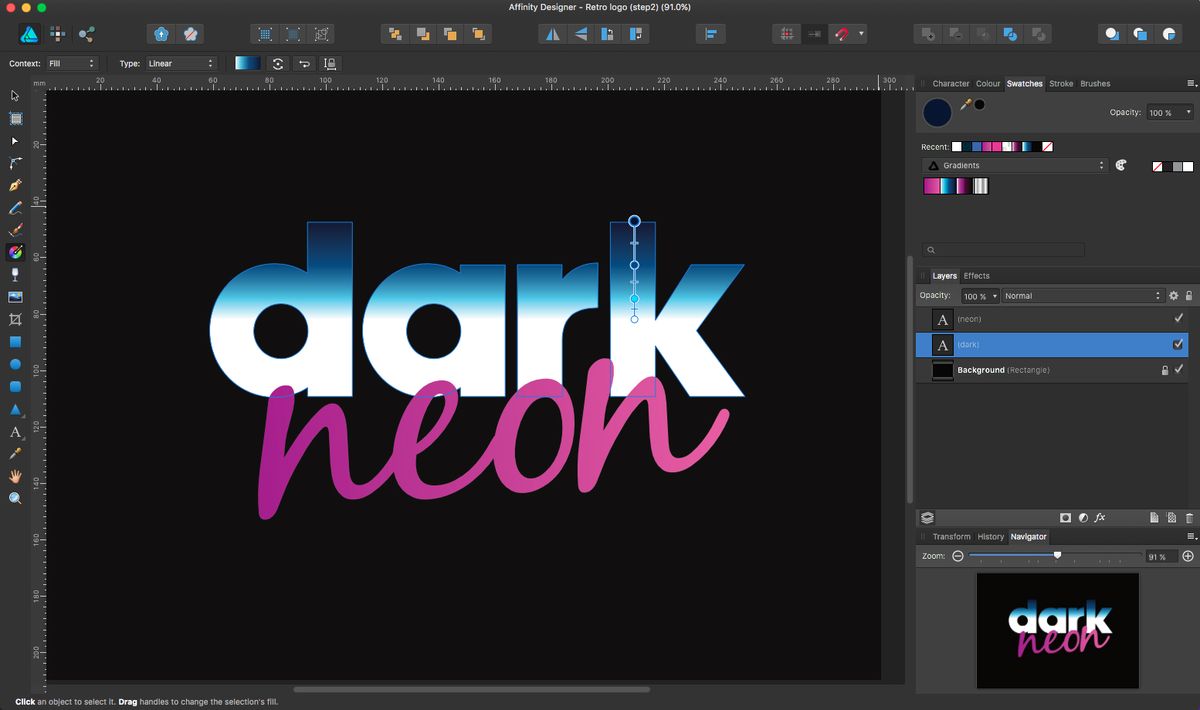
Task: Select the Ellipse tool
Action: [x=15, y=363]
